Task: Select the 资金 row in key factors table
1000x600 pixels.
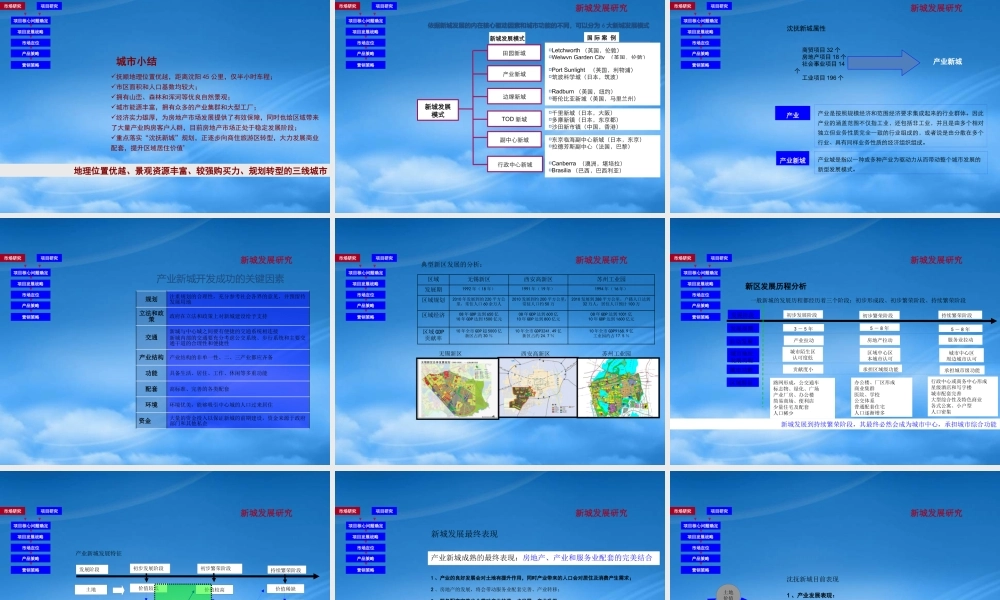Action: pyautogui.click(x=223, y=420)
